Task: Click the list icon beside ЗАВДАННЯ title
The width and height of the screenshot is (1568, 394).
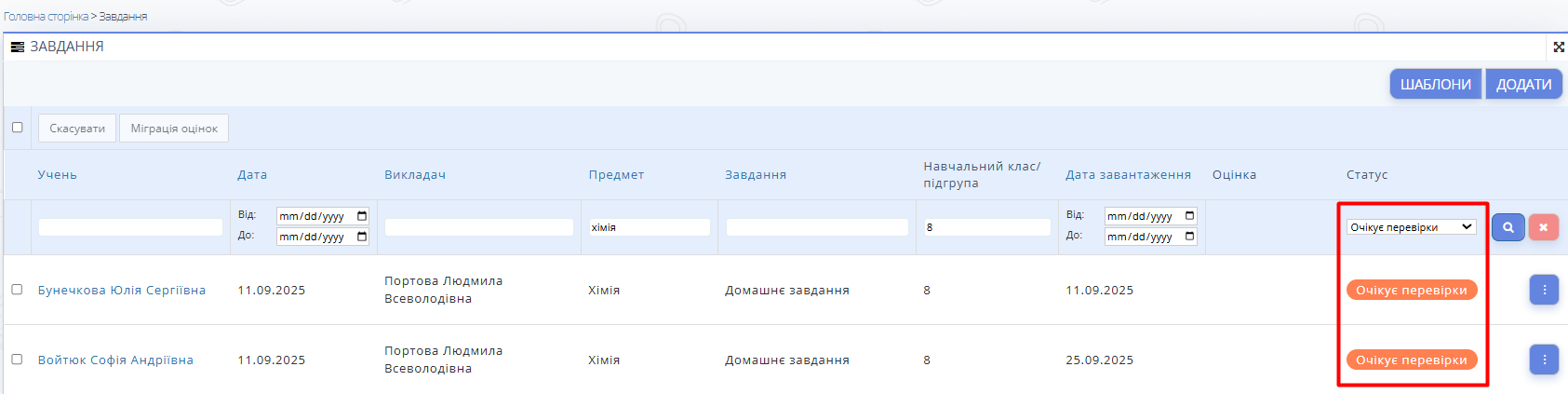Action: coord(17,47)
